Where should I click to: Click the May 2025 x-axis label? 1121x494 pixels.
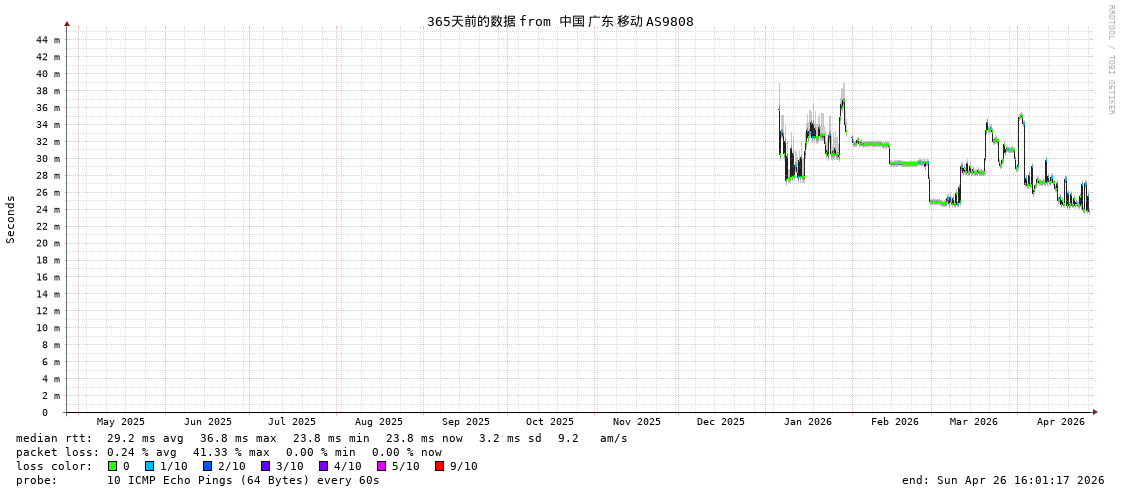120,422
